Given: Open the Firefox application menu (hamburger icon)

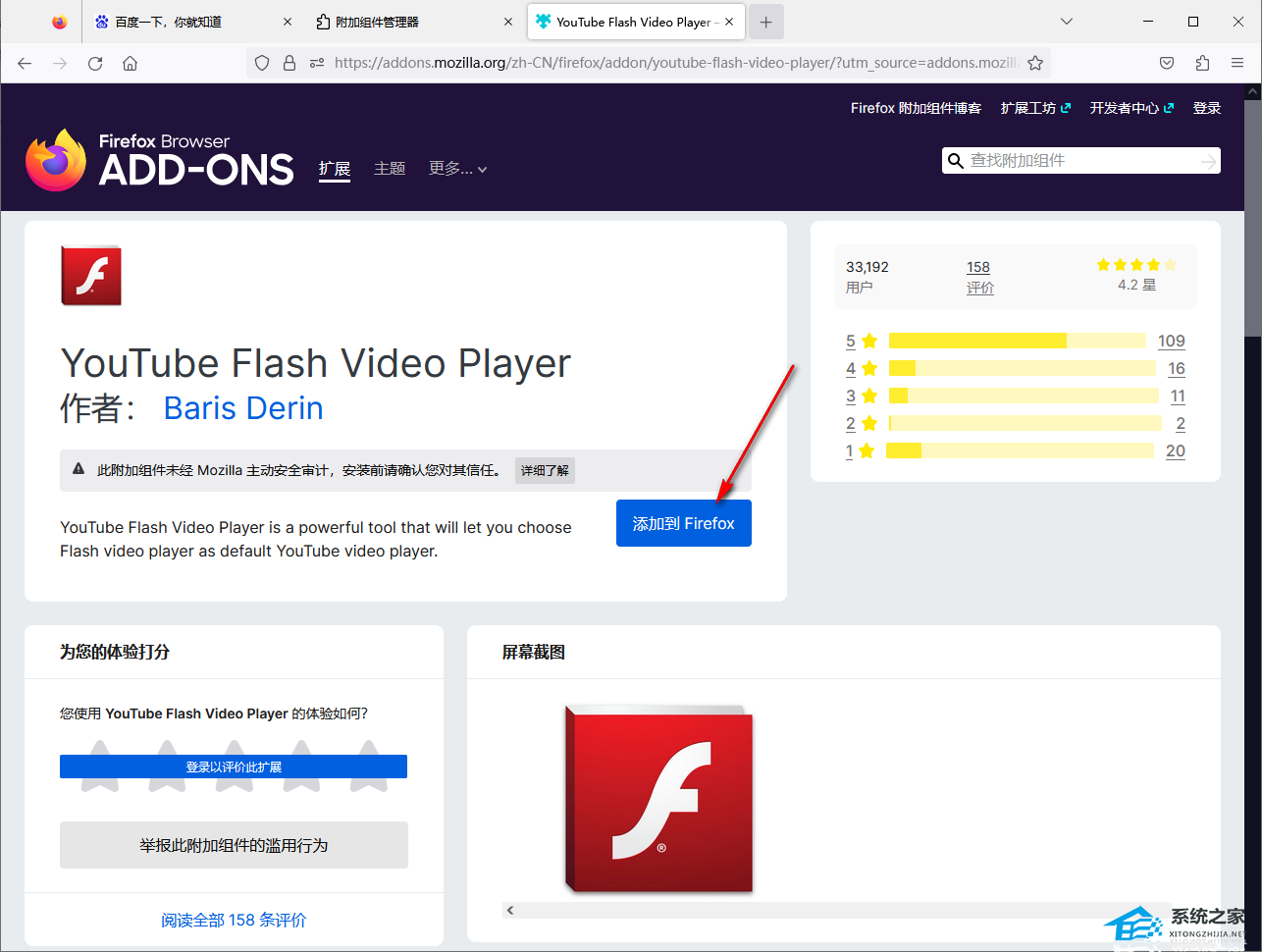Looking at the screenshot, I should click(x=1236, y=62).
